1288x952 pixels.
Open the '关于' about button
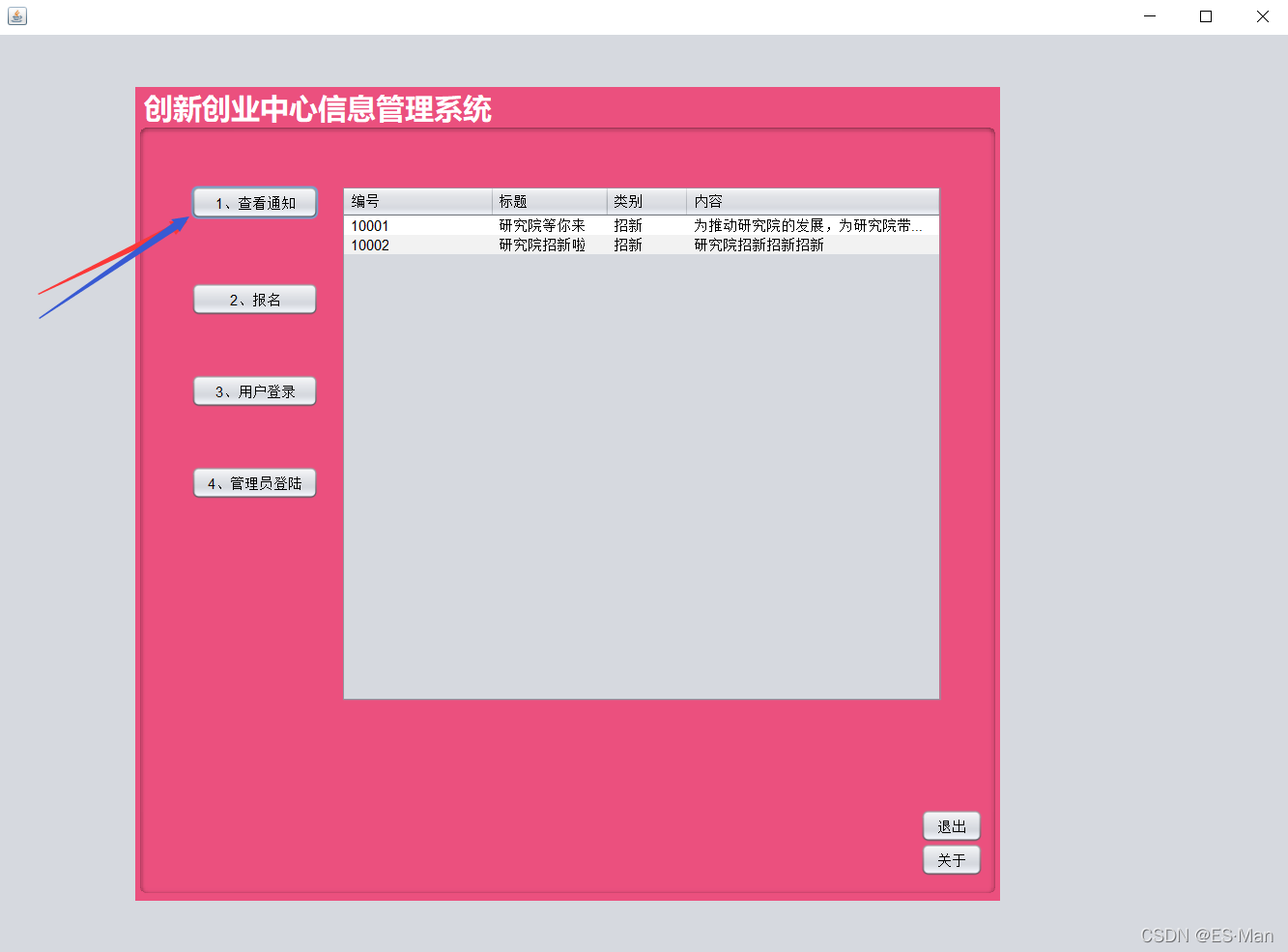tap(952, 860)
